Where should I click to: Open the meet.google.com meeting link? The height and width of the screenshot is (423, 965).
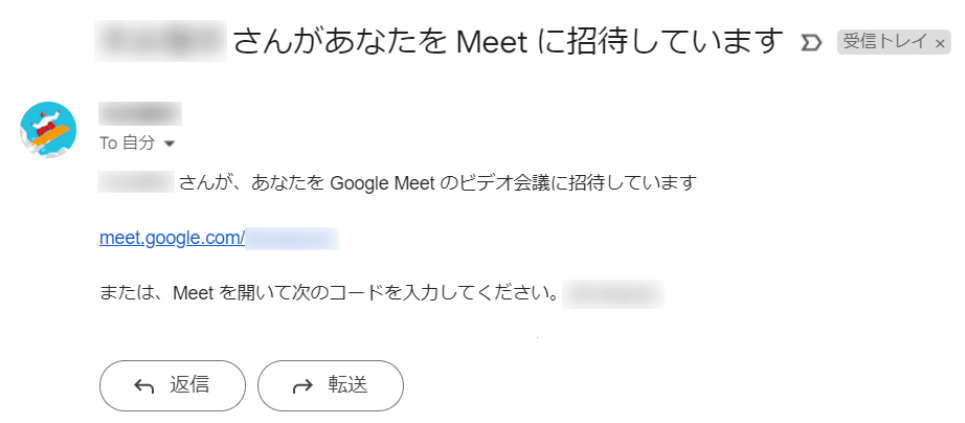pos(218,238)
